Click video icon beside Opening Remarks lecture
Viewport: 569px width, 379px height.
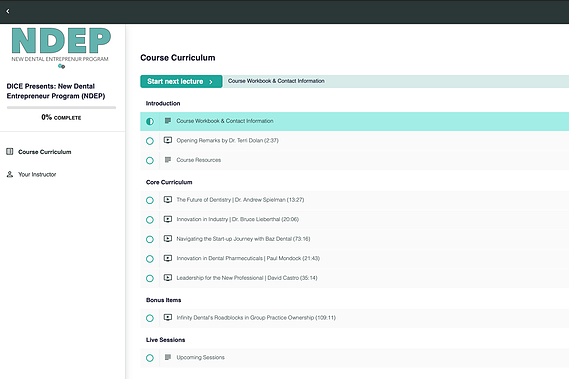coord(168,140)
